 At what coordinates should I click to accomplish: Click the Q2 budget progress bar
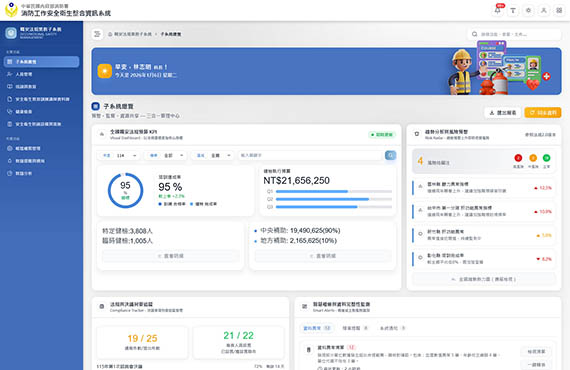point(334,199)
